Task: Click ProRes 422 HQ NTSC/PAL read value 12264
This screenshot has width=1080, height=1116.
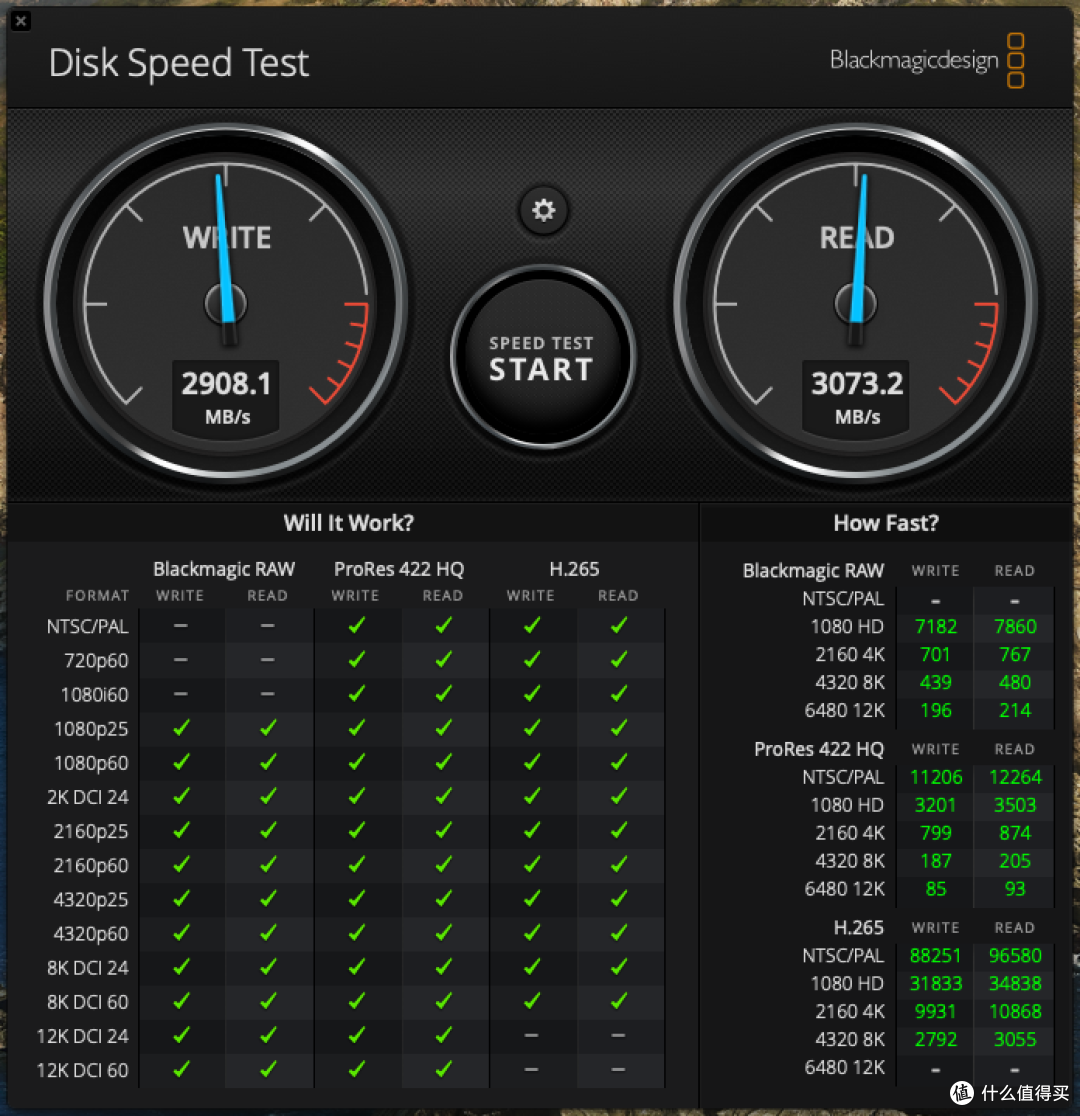Action: click(x=1015, y=777)
